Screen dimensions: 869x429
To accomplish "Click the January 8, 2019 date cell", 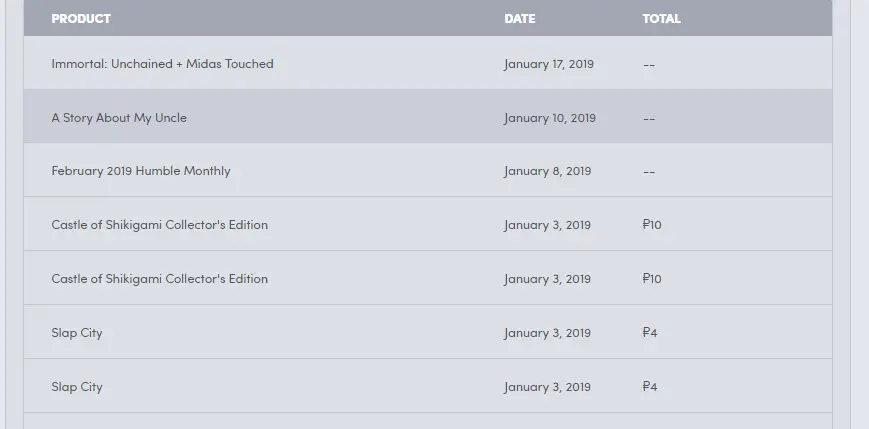I will click(548, 171).
